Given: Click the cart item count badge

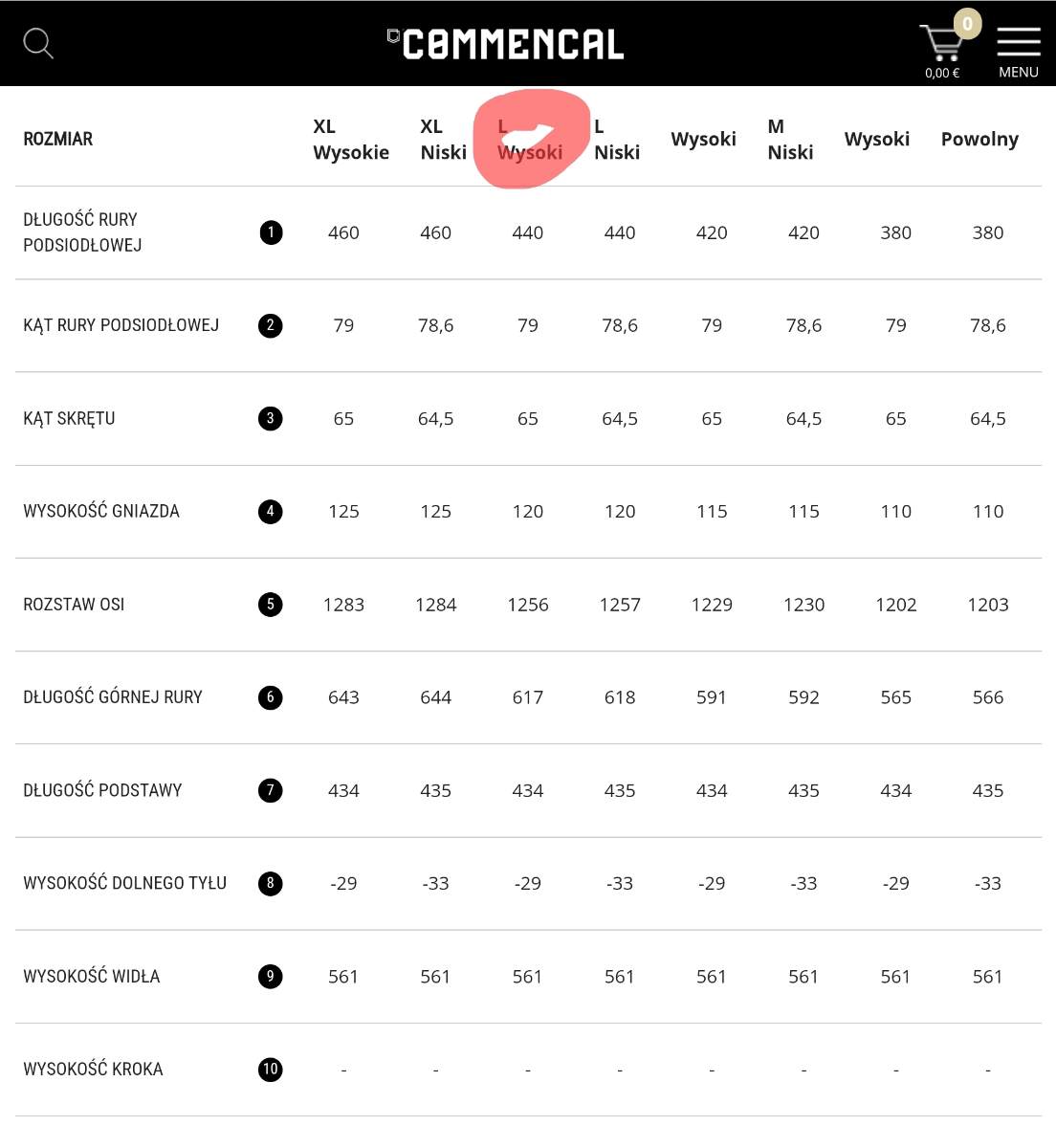Looking at the screenshot, I should click(x=967, y=24).
